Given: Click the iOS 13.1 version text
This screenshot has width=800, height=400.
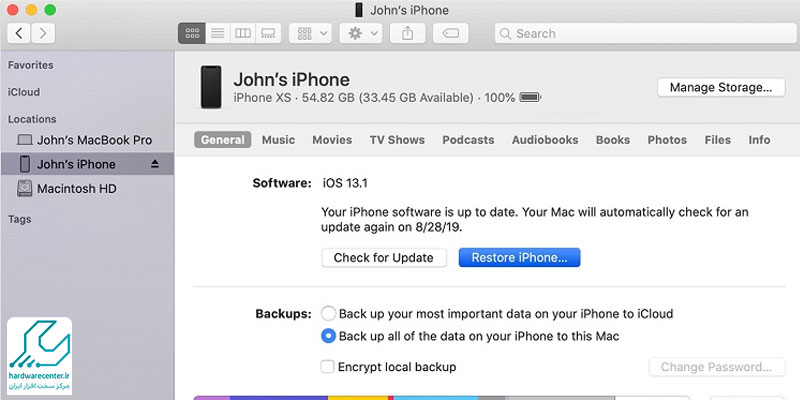Looking at the screenshot, I should tap(345, 183).
